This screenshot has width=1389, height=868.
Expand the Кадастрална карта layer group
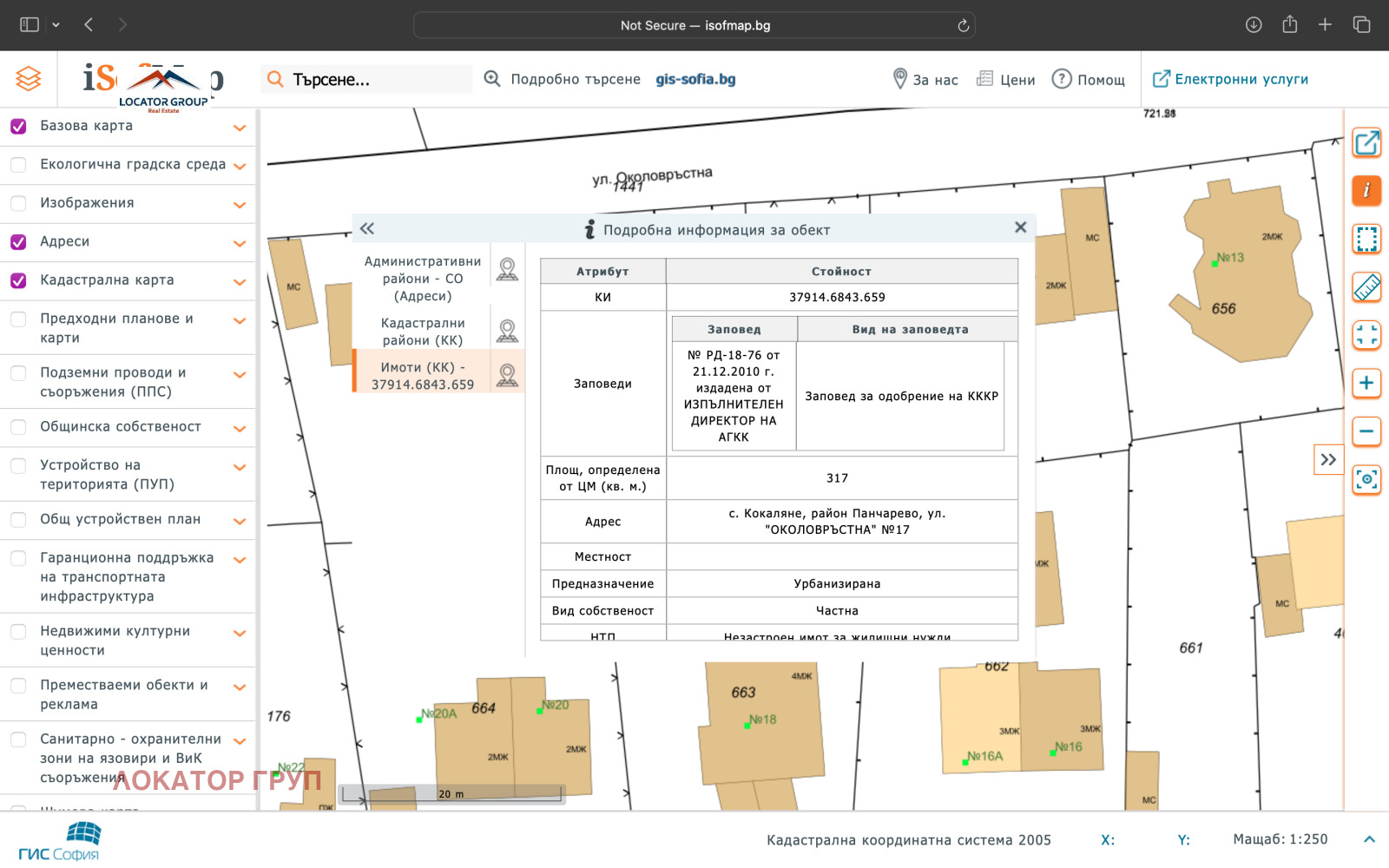tap(240, 281)
